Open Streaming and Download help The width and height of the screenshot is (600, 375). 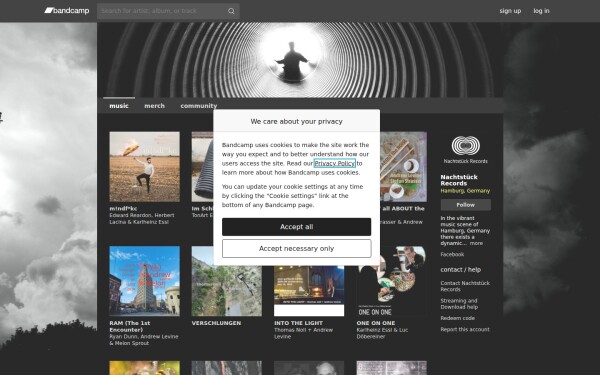(459, 304)
